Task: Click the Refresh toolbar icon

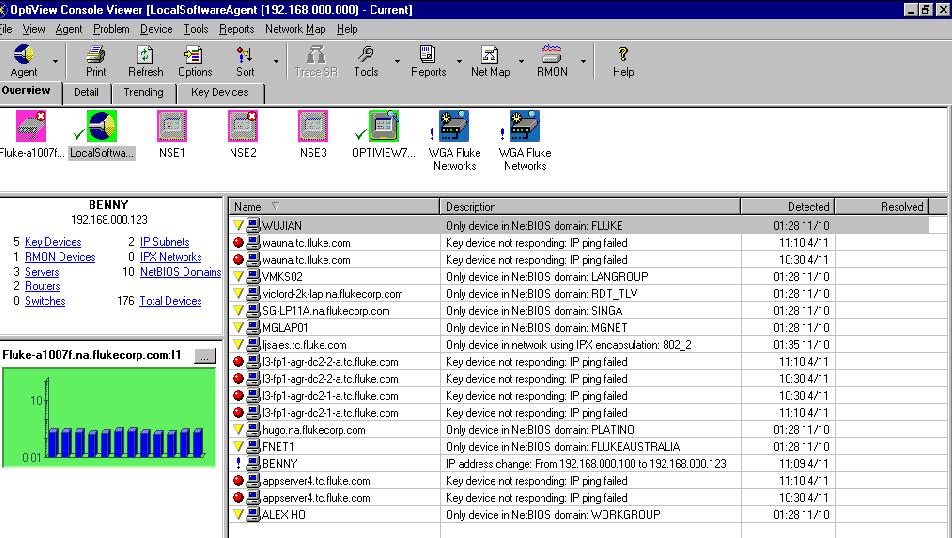Action: 146,55
